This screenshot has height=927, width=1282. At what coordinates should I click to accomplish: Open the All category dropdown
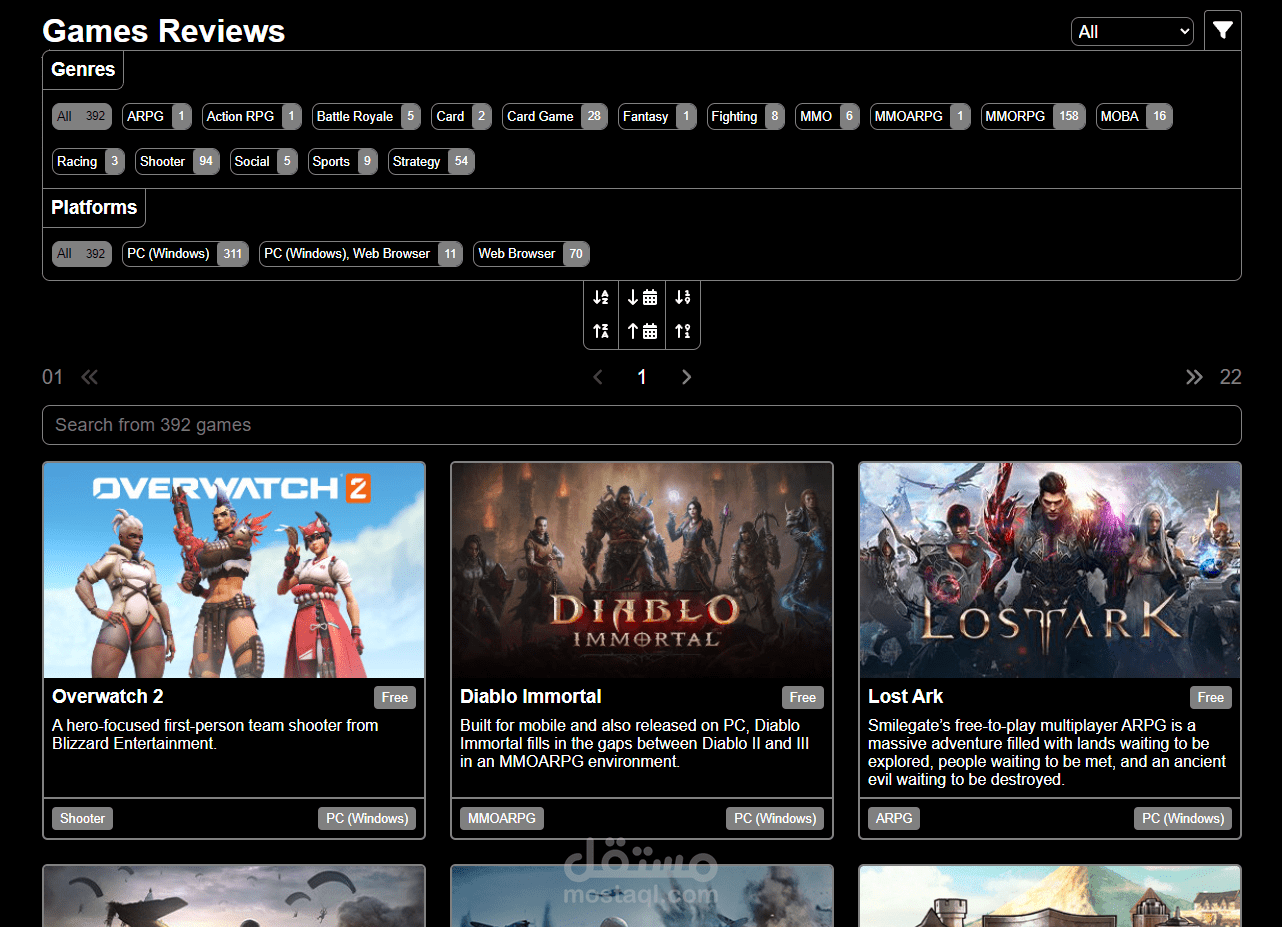[1132, 31]
